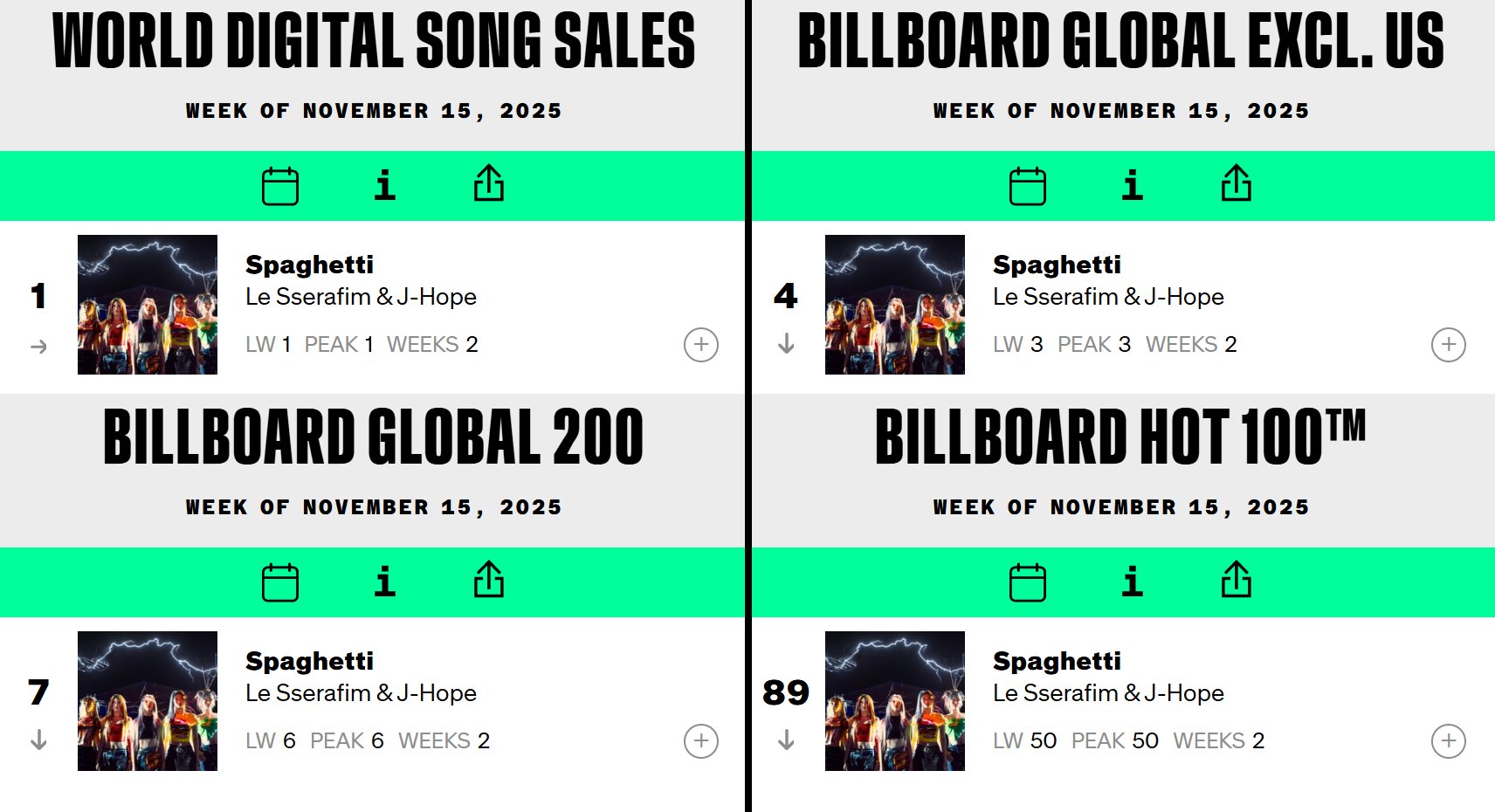Show info for Global Excl. US chart
1495x812 pixels.
tap(1132, 186)
